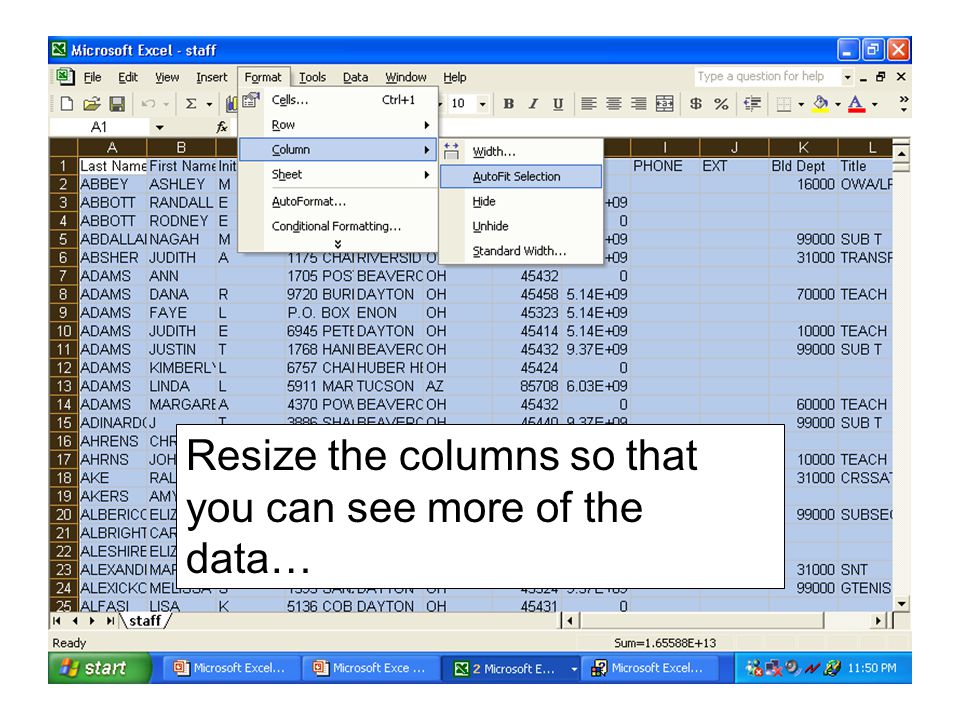Choose AutoFormat... menu item
960x720 pixels.
337,201
